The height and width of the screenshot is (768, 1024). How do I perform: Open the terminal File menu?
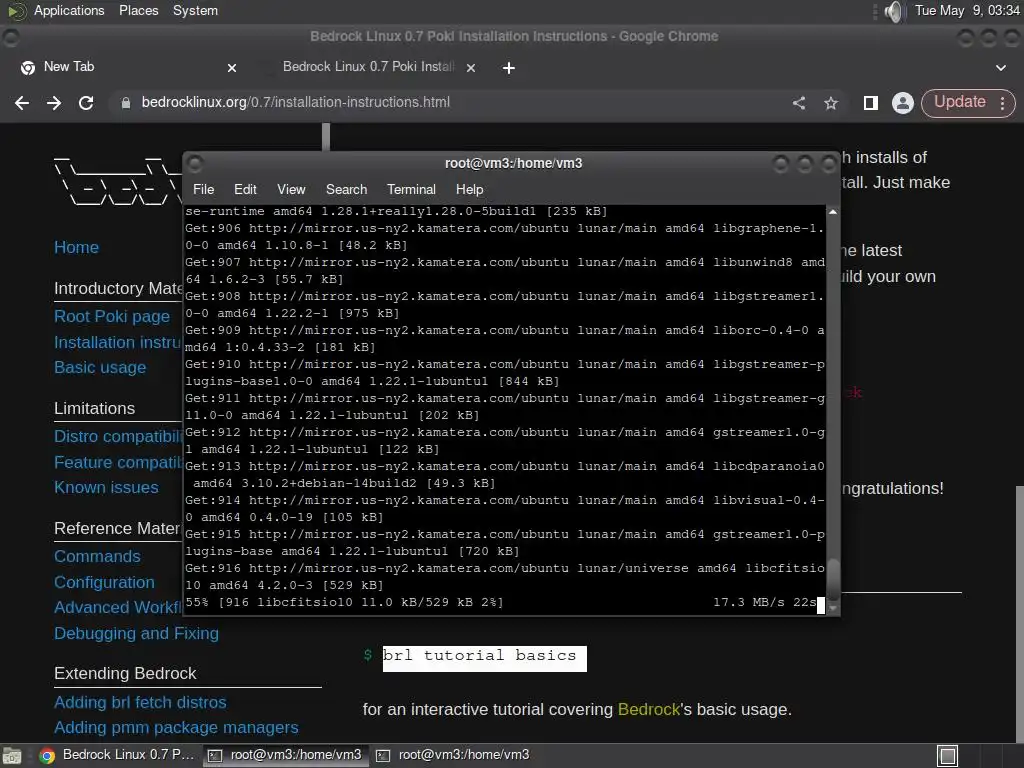[204, 189]
